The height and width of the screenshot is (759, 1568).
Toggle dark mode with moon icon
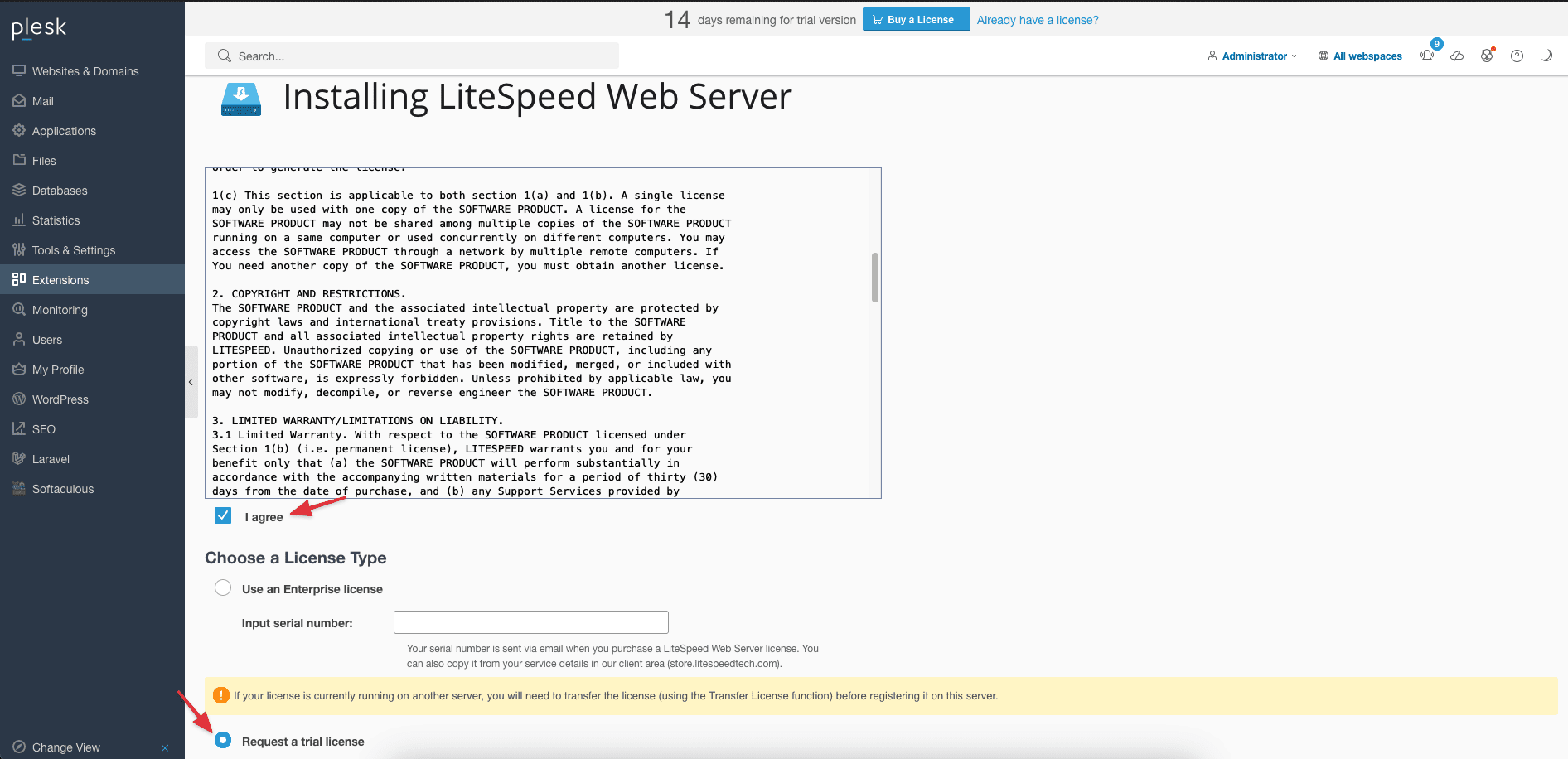click(1546, 56)
